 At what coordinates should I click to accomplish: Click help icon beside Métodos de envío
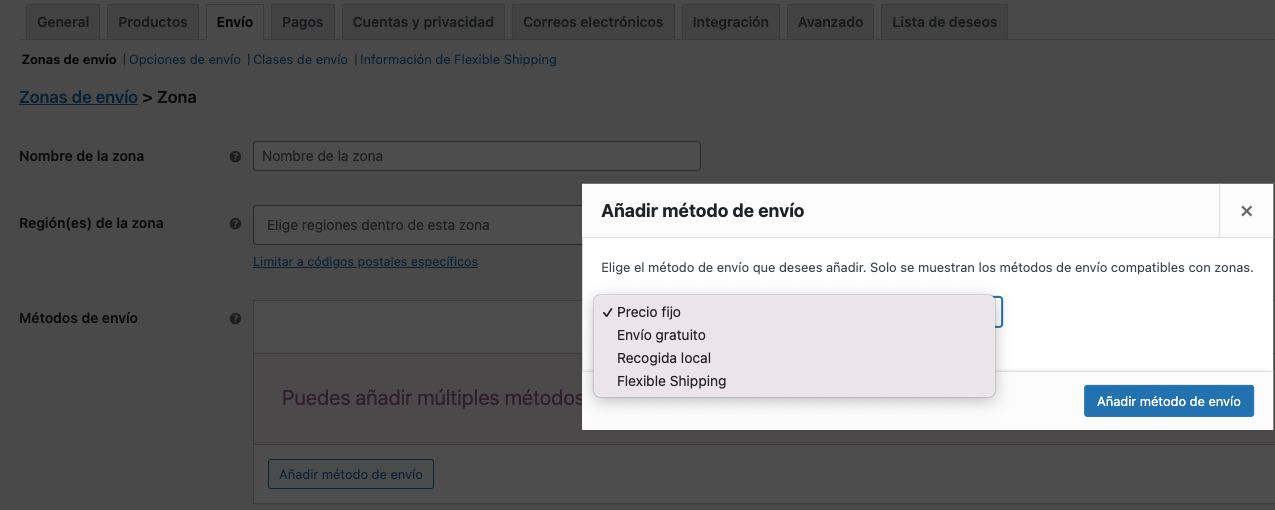[235, 319]
